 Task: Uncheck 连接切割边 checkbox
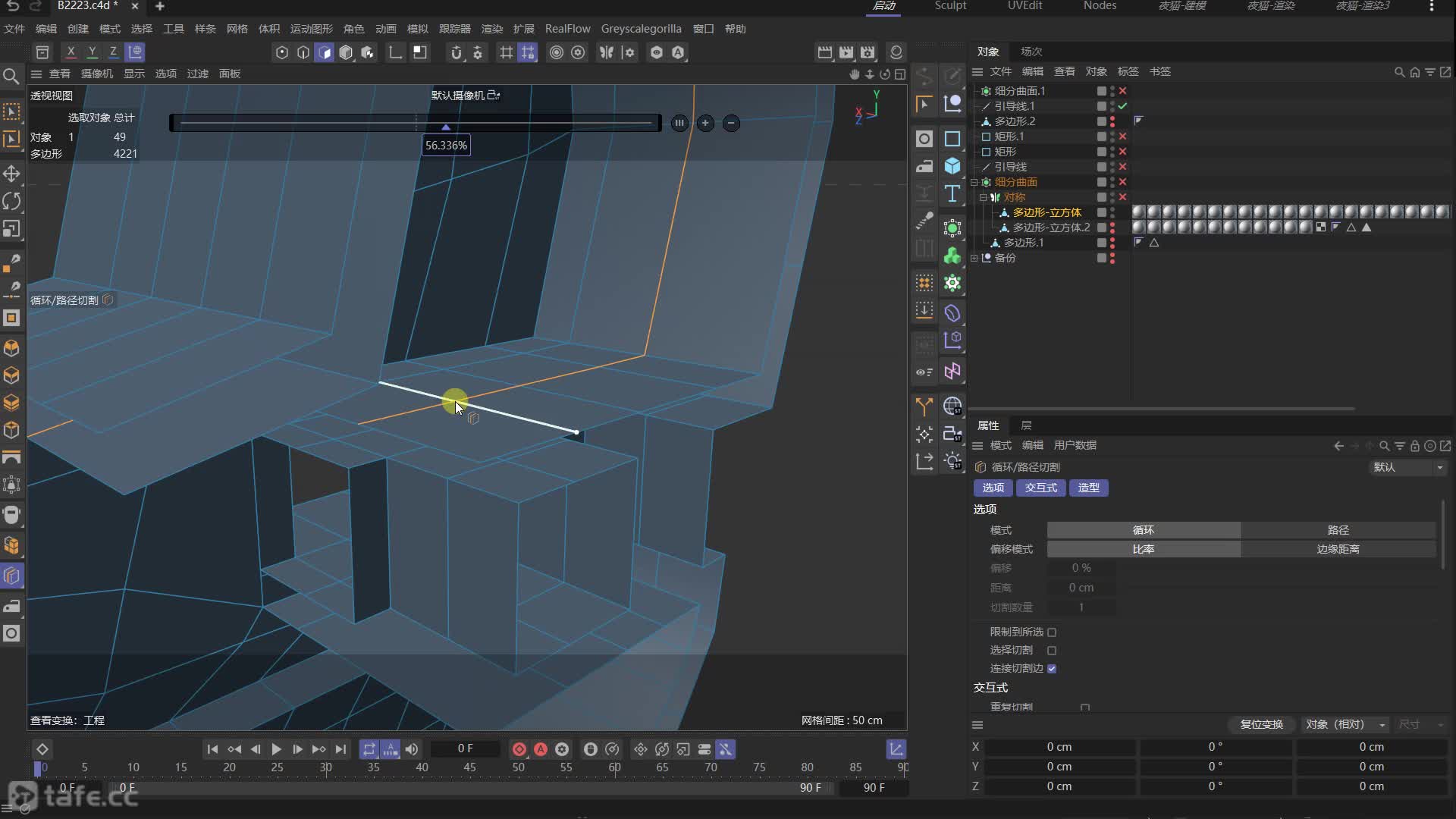1052,669
